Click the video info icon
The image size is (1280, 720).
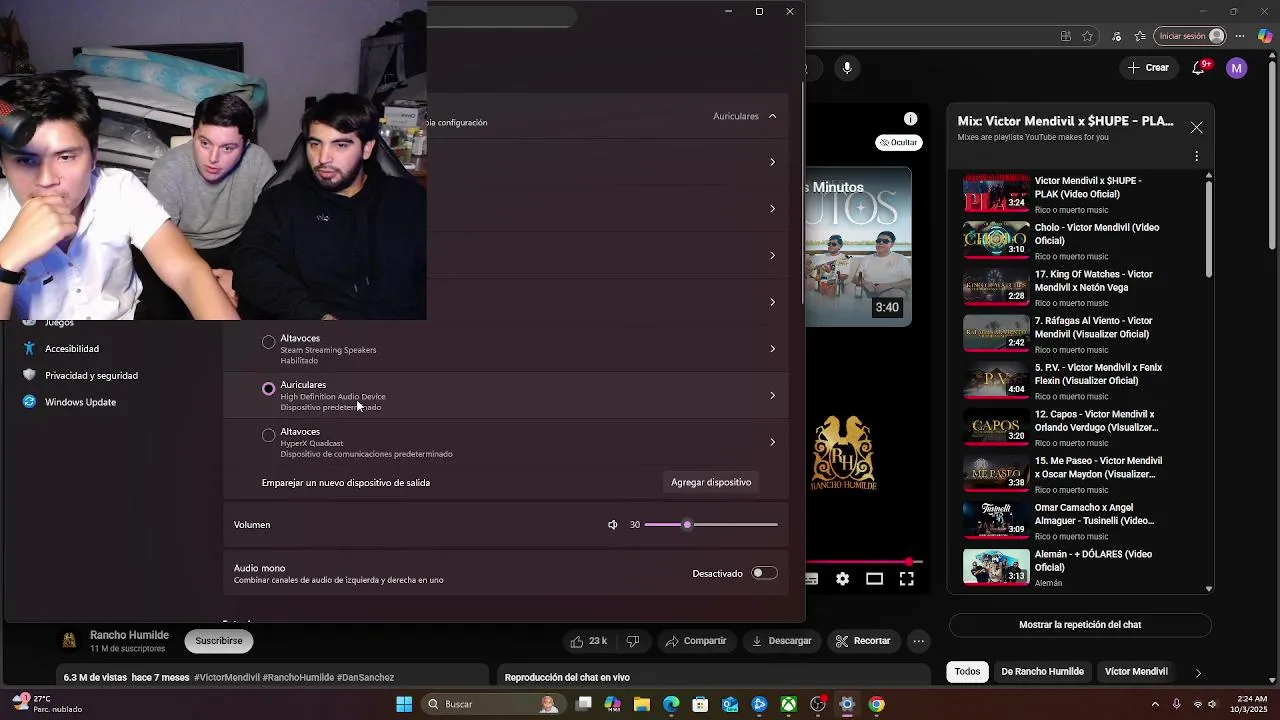pyautogui.click(x=910, y=119)
